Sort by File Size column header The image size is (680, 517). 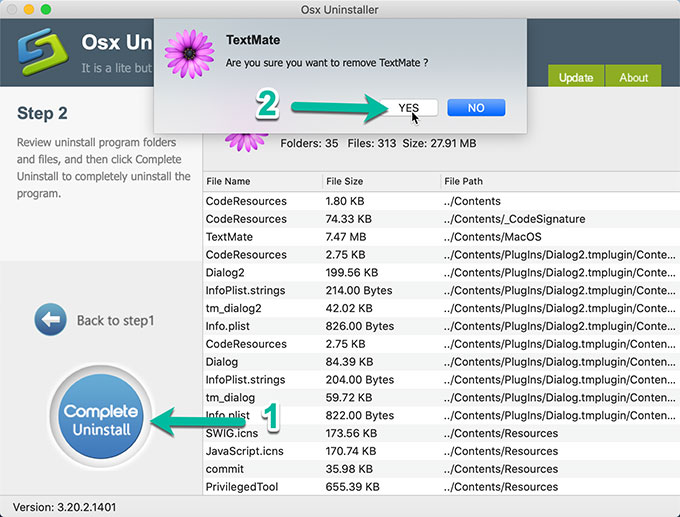click(x=381, y=181)
